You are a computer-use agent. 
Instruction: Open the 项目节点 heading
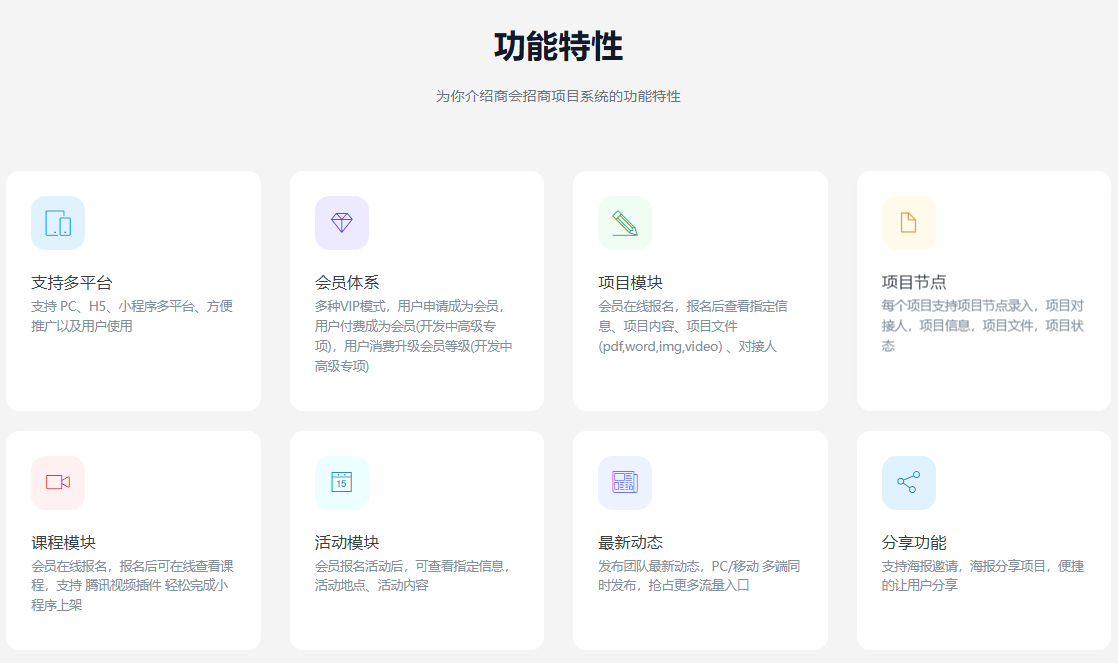pyautogui.click(x=914, y=283)
